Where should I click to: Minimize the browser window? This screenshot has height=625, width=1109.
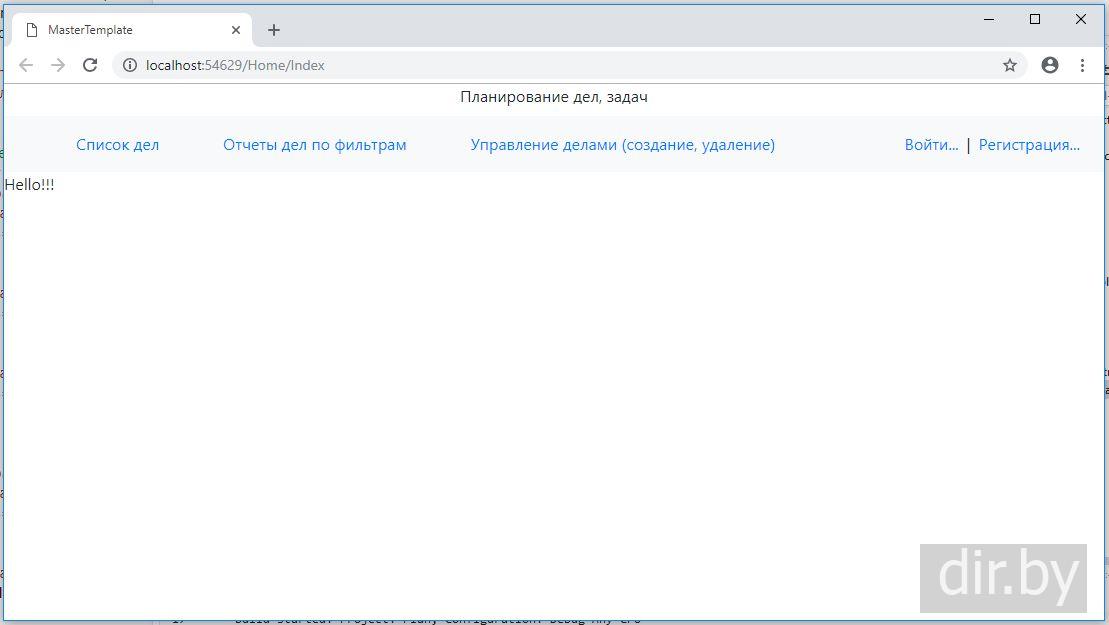(x=989, y=19)
